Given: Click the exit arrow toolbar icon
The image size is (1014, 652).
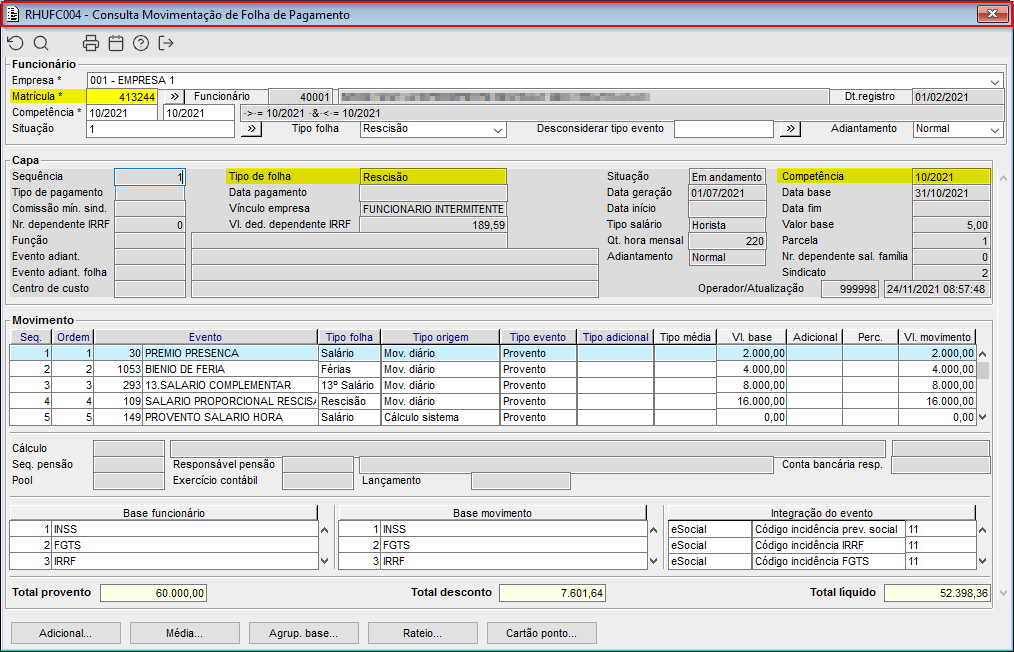Looking at the screenshot, I should pyautogui.click(x=166, y=43).
